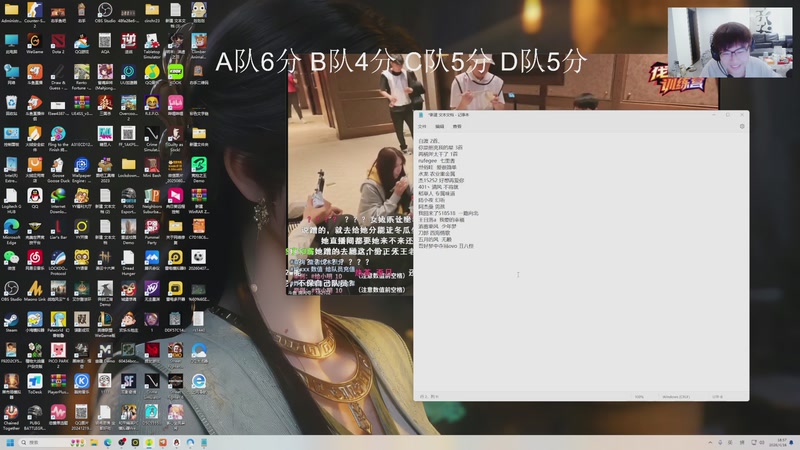Open QQ penguin icon in the taskbar

(177, 442)
